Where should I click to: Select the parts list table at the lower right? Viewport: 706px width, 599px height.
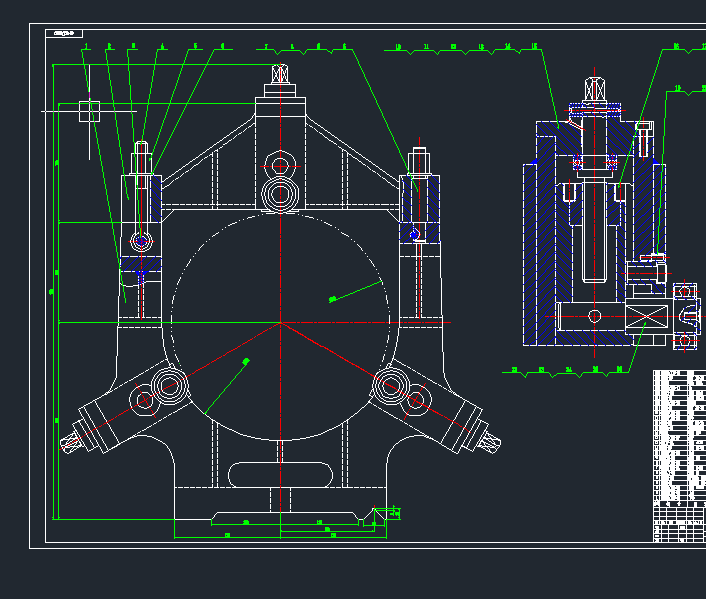click(679, 456)
